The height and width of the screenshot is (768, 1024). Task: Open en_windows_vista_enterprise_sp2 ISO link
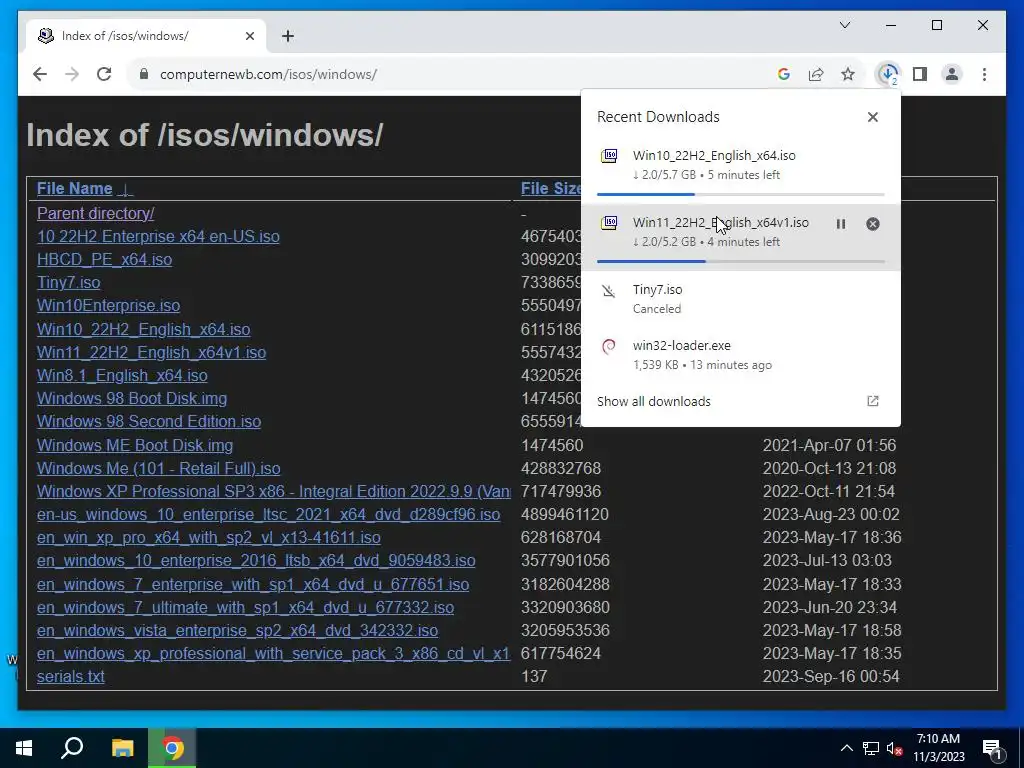point(237,630)
